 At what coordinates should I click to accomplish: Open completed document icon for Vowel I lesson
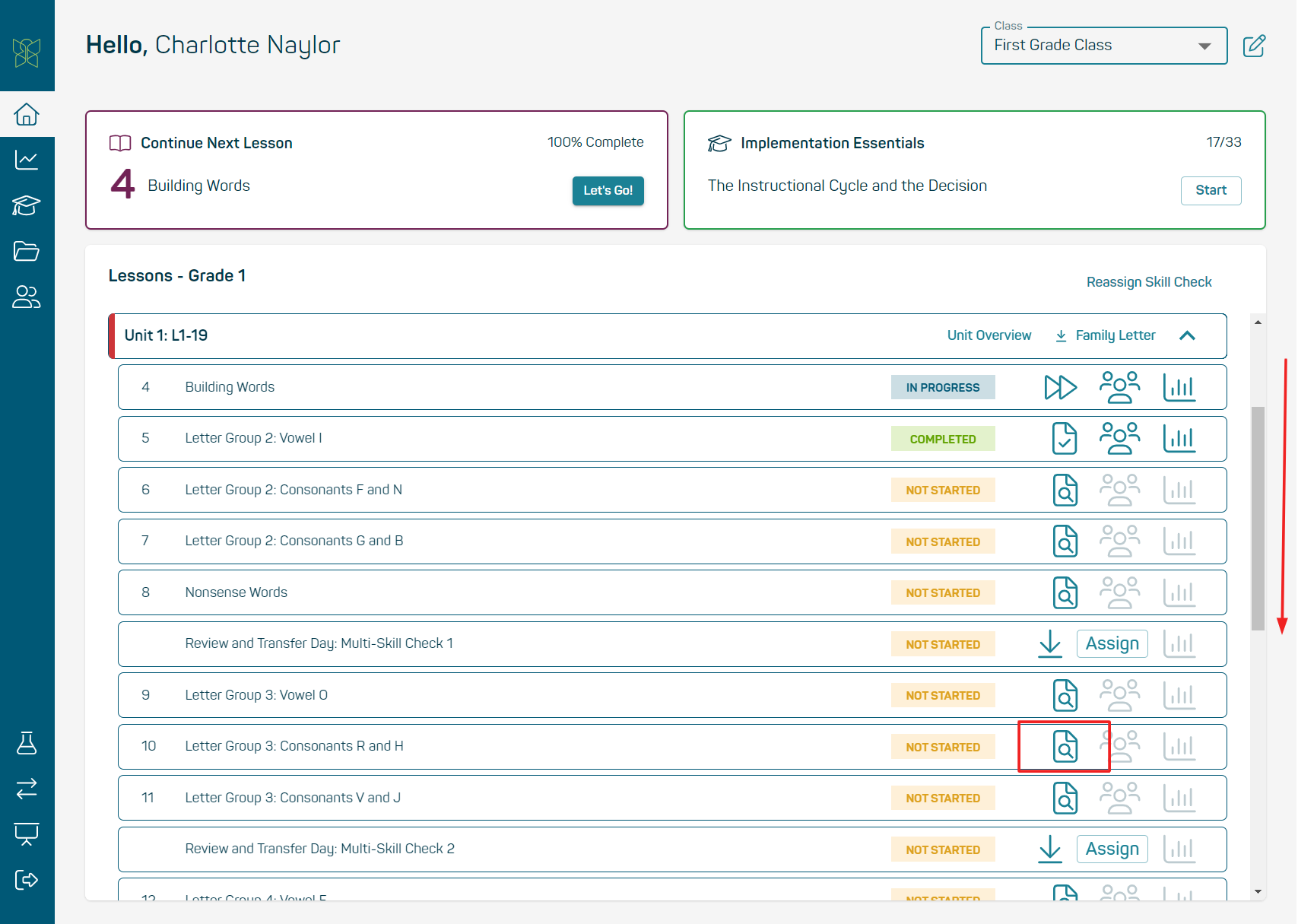click(1065, 439)
